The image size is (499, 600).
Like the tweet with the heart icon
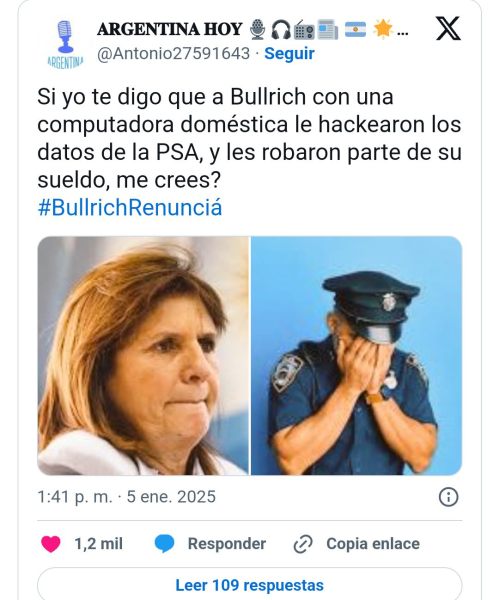click(51, 544)
